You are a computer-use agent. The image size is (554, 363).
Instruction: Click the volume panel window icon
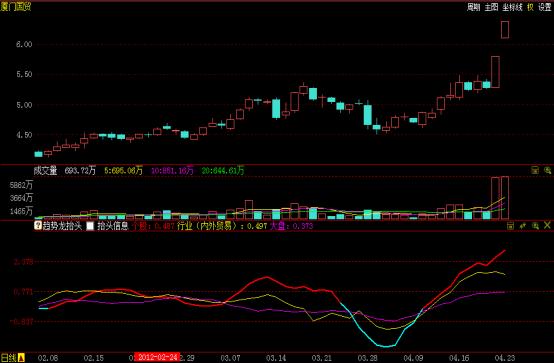coord(535,170)
